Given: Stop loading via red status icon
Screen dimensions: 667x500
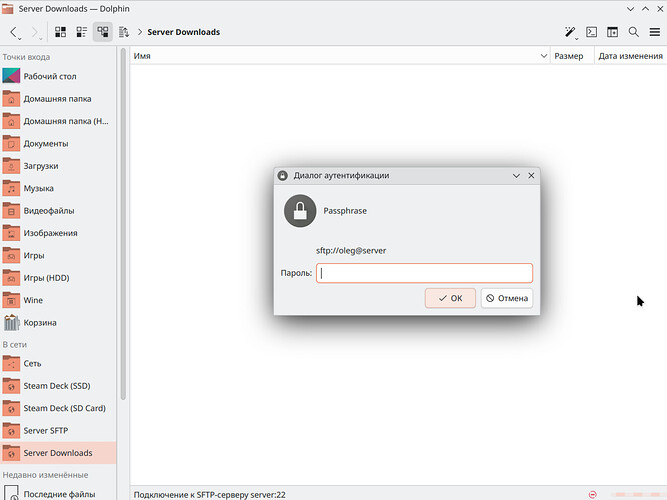Looking at the screenshot, I should pos(593,494).
